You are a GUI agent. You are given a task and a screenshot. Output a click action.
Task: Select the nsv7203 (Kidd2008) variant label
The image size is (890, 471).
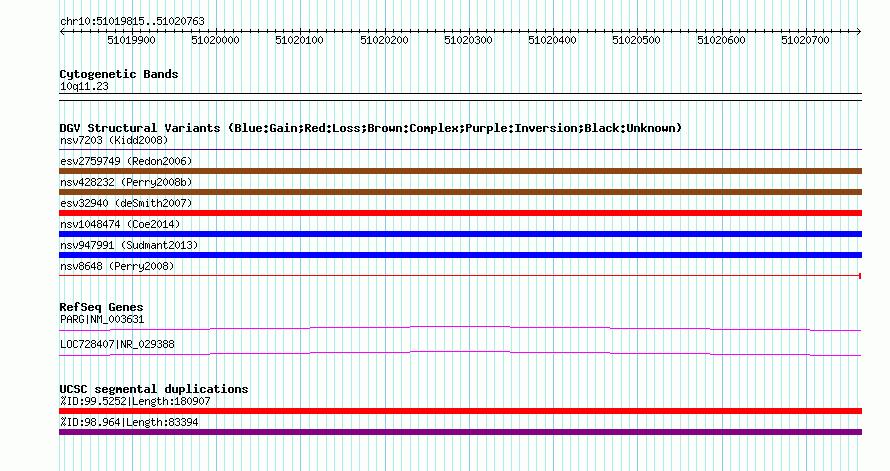[x=114, y=140]
